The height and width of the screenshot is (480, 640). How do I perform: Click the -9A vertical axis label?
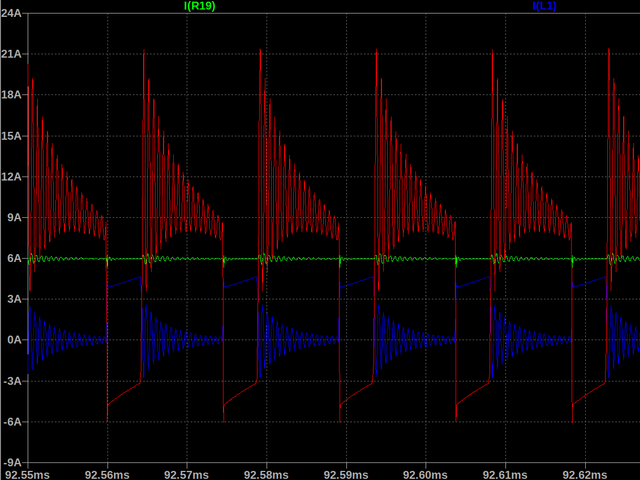pos(14,464)
